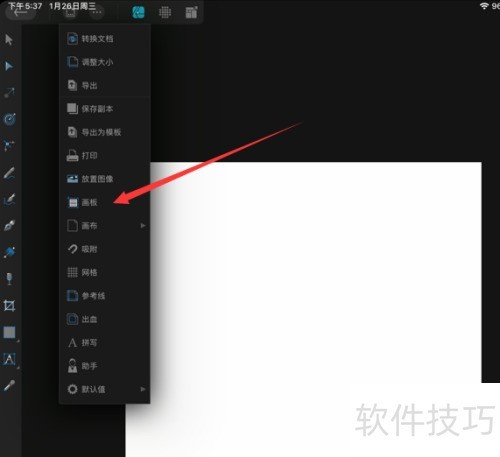Select the Vector Brush tool
Screen dimensions: 500x457
(x=9, y=199)
